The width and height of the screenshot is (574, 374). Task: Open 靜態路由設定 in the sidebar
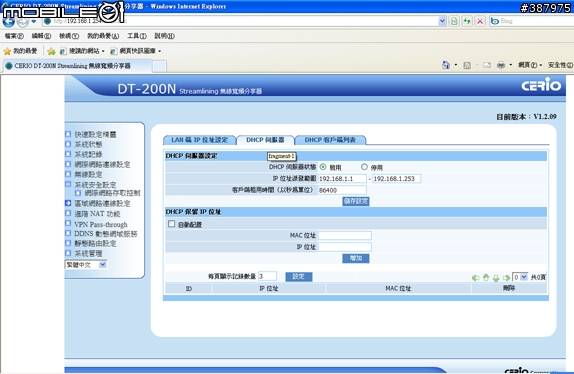click(x=95, y=243)
